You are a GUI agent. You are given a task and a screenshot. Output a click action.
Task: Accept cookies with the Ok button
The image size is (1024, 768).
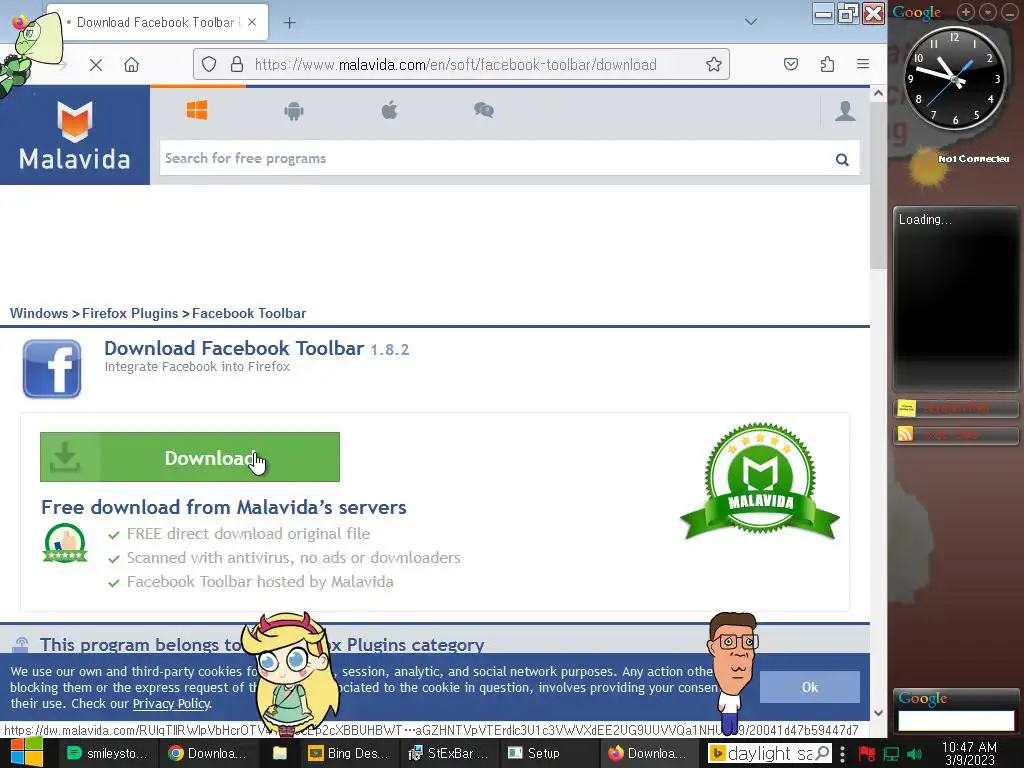click(810, 687)
